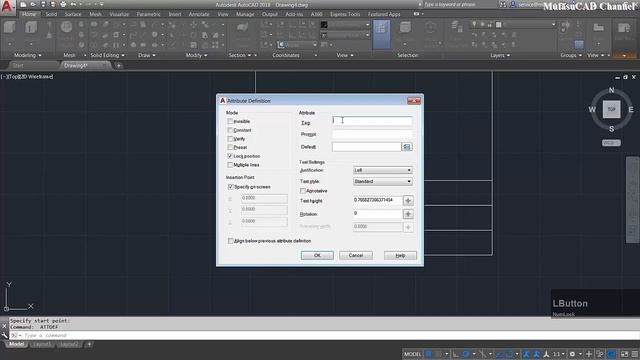Click the Save quick-access icon
This screenshot has width=640, height=360.
click(x=43, y=4)
